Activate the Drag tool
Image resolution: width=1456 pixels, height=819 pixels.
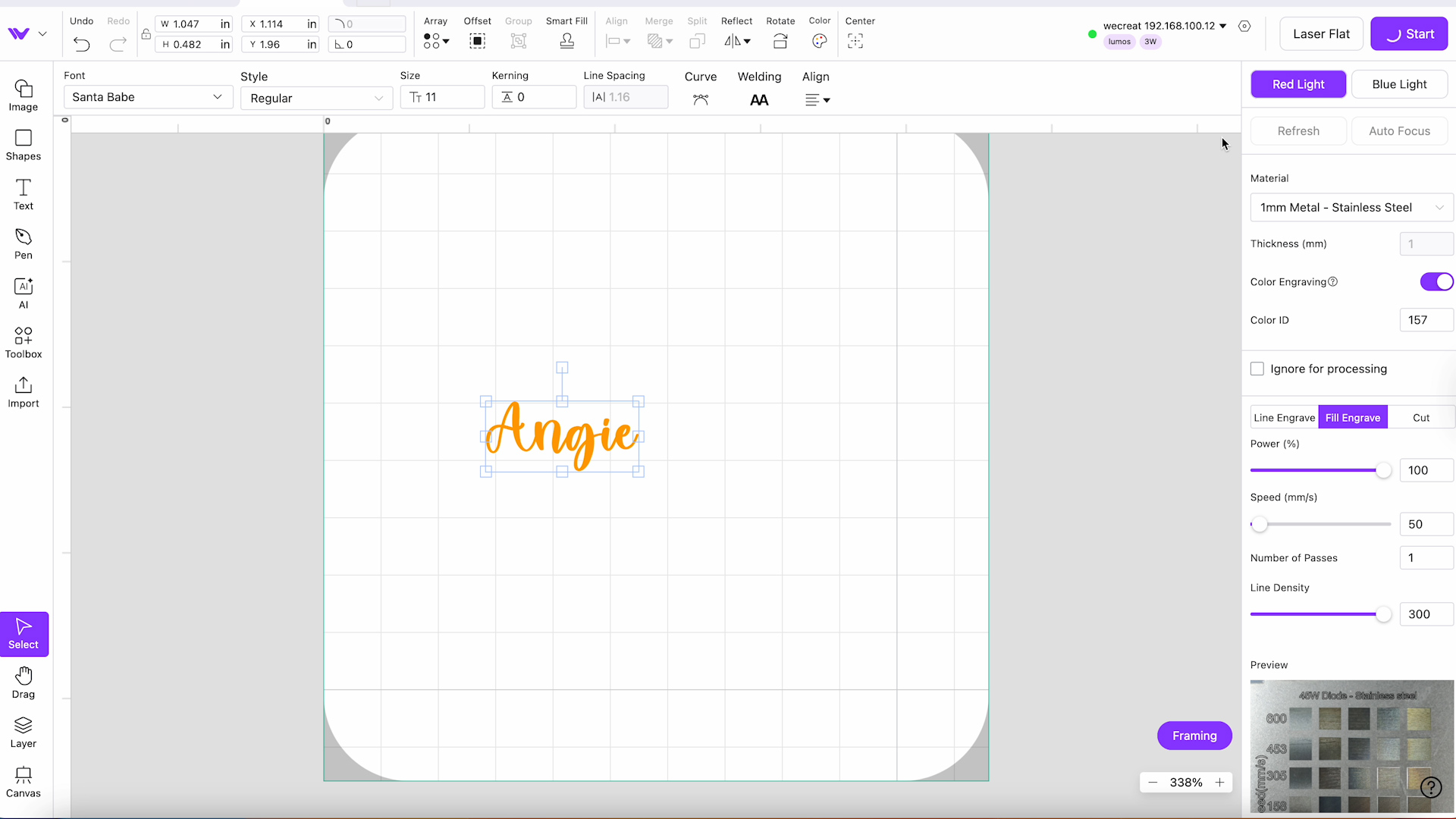tap(24, 681)
